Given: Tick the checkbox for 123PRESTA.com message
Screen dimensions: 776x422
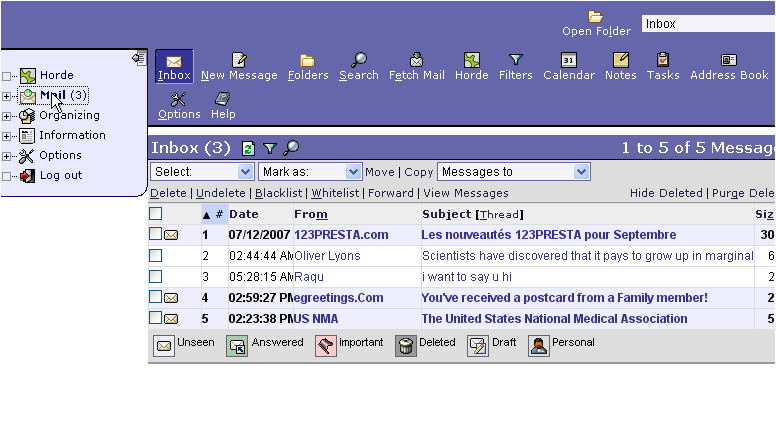Looking at the screenshot, I should point(155,234).
